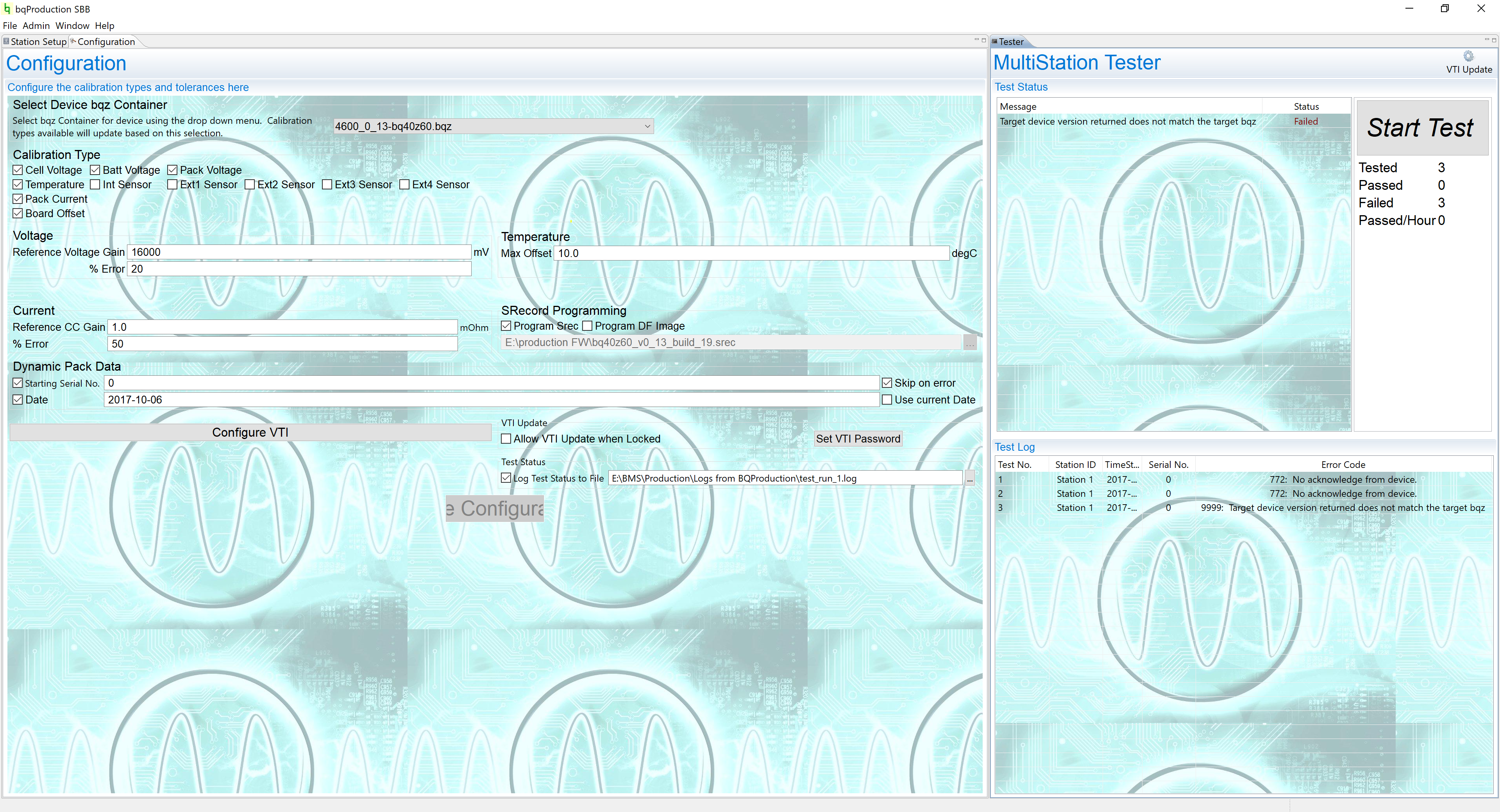The height and width of the screenshot is (812, 1500).
Task: Select test log row number 1
Action: (1244, 480)
